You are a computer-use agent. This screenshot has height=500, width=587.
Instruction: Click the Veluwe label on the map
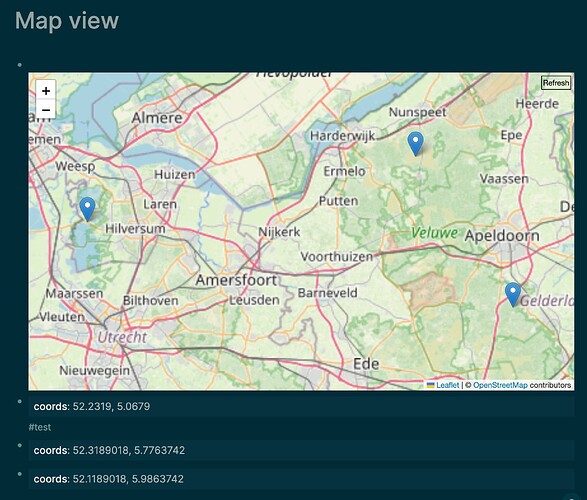[x=434, y=233]
